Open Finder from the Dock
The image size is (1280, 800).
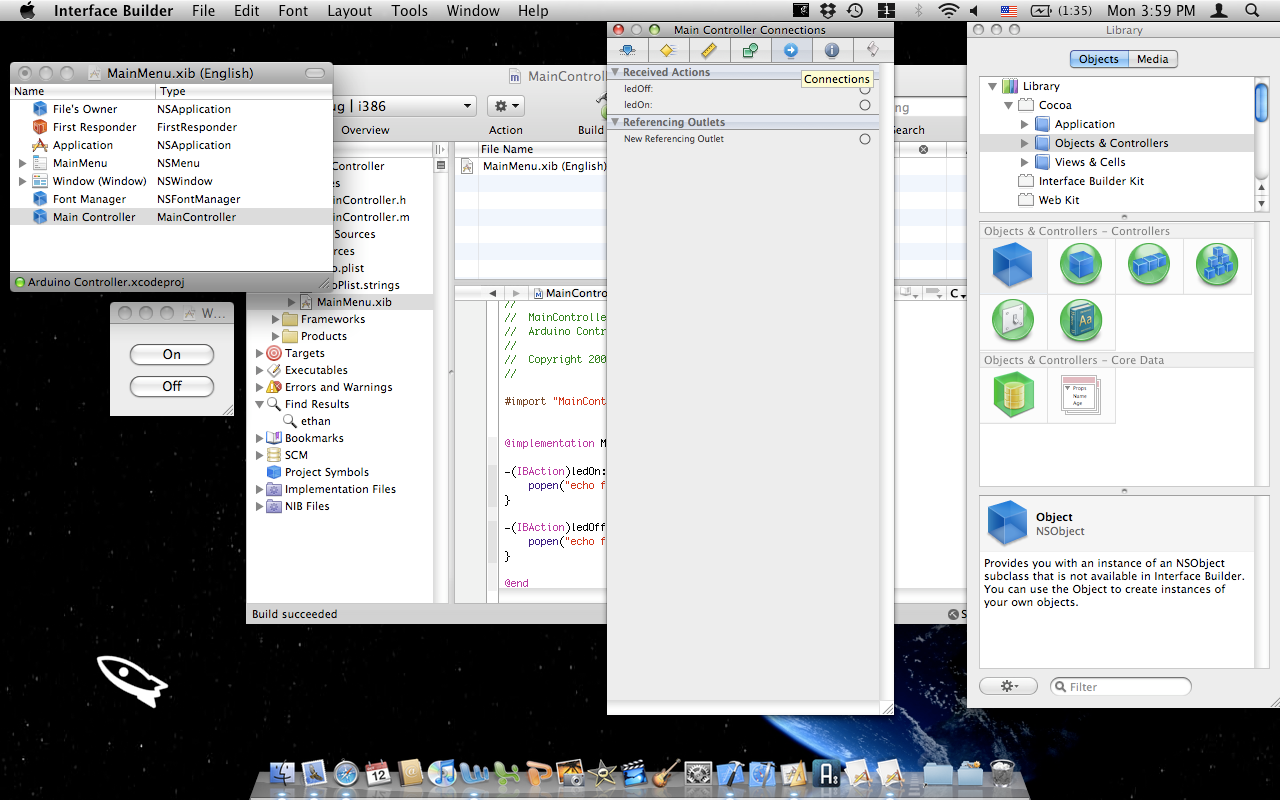pos(283,773)
